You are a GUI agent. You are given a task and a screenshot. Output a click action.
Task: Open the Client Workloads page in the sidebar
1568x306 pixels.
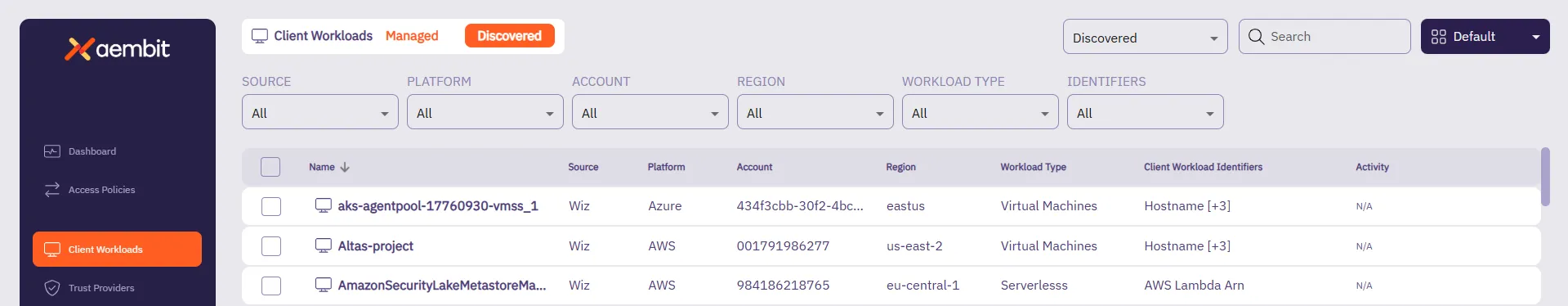[x=117, y=250]
